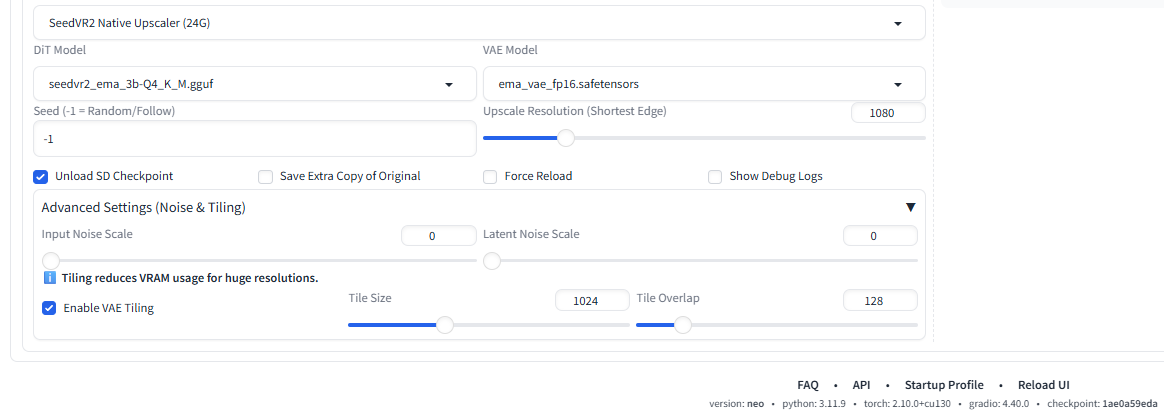
Task: Disable the Enable VAE Tiling checkbox
Action: 49,308
